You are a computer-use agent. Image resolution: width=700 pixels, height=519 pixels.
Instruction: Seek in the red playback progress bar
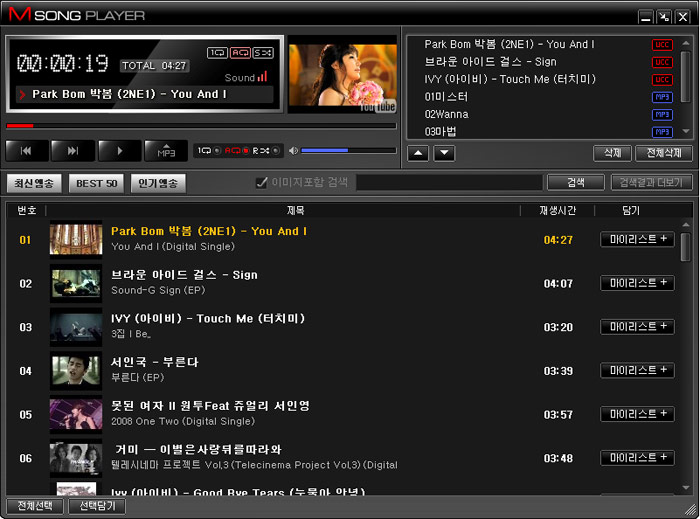(x=201, y=126)
